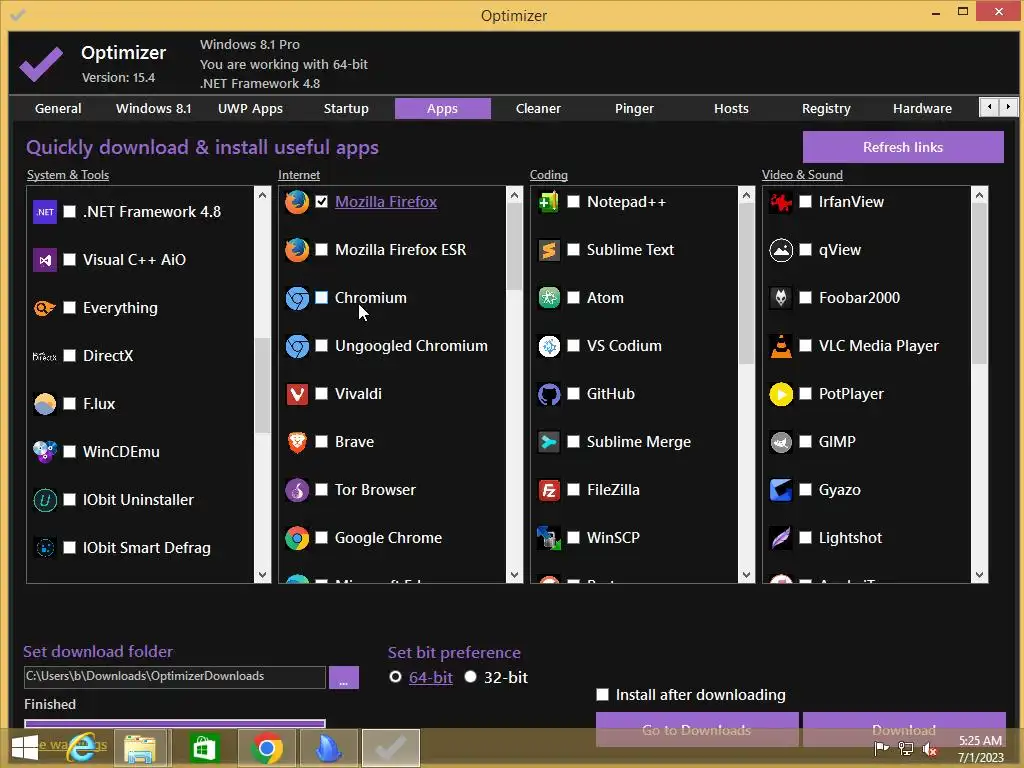The width and height of the screenshot is (1024, 768).
Task: Click Coding list down arrow
Action: 746,575
